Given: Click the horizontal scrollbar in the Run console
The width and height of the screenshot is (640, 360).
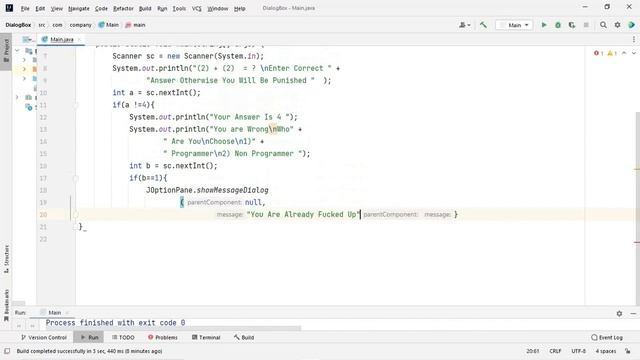Looking at the screenshot, I should click(x=172, y=328).
